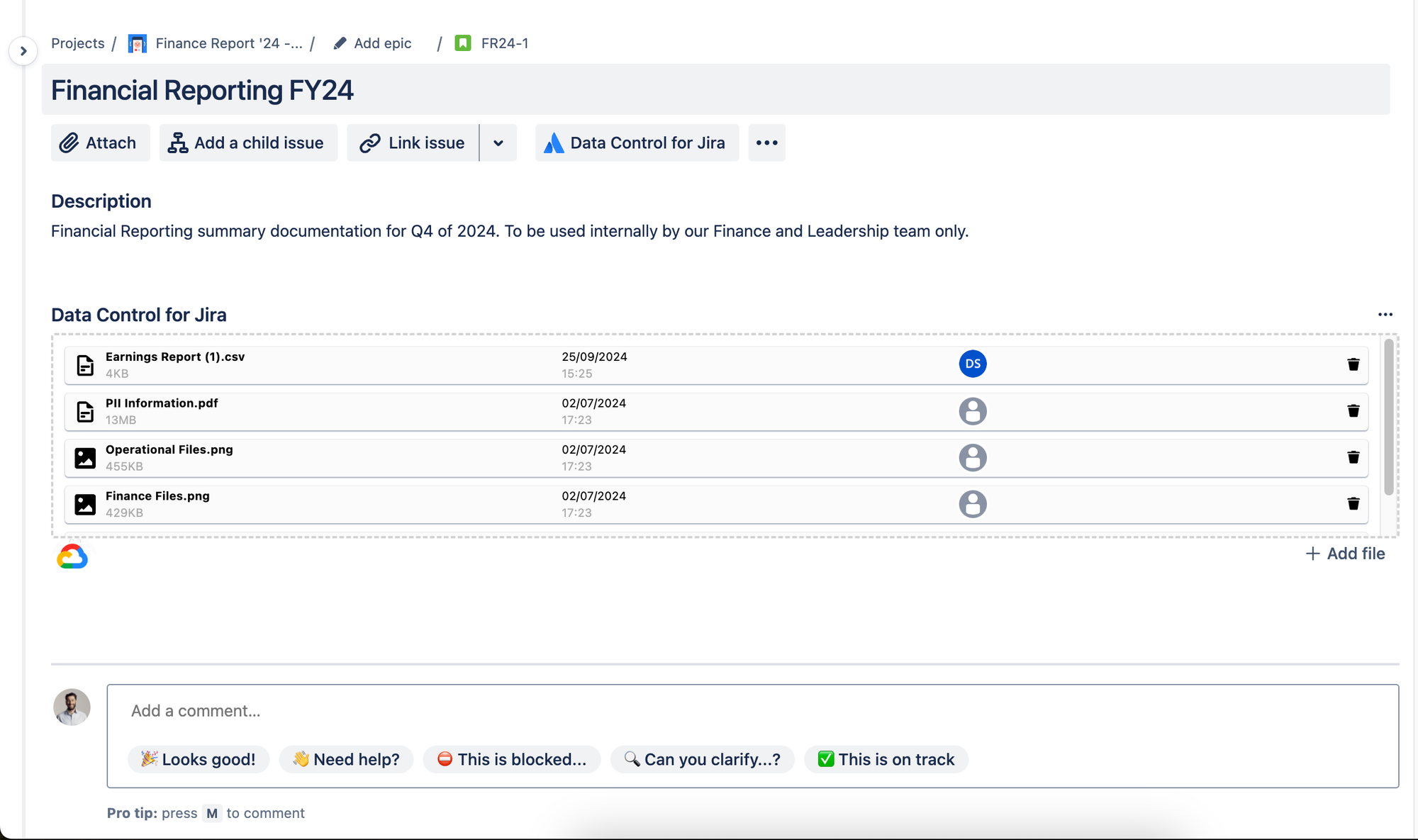Click the file list vertical scrollbar
Screen dimensions: 1418x840
pyautogui.click(x=1388, y=418)
